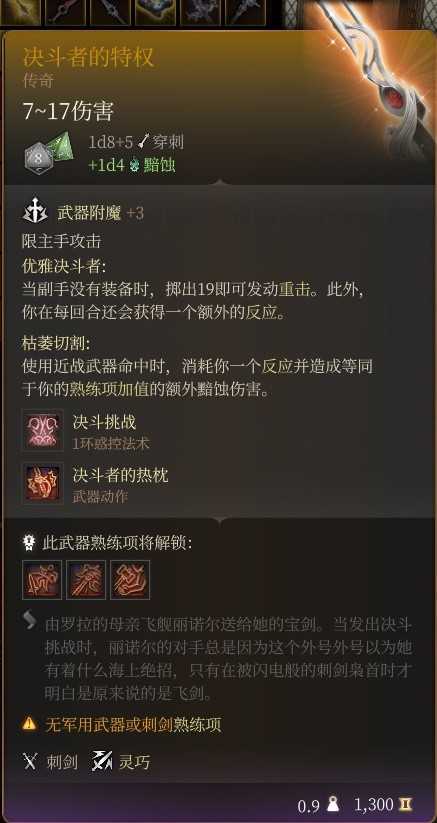This screenshot has height=823, width=437.
Task: Select the red-hilted weapon inventory slot
Action: 65,12
